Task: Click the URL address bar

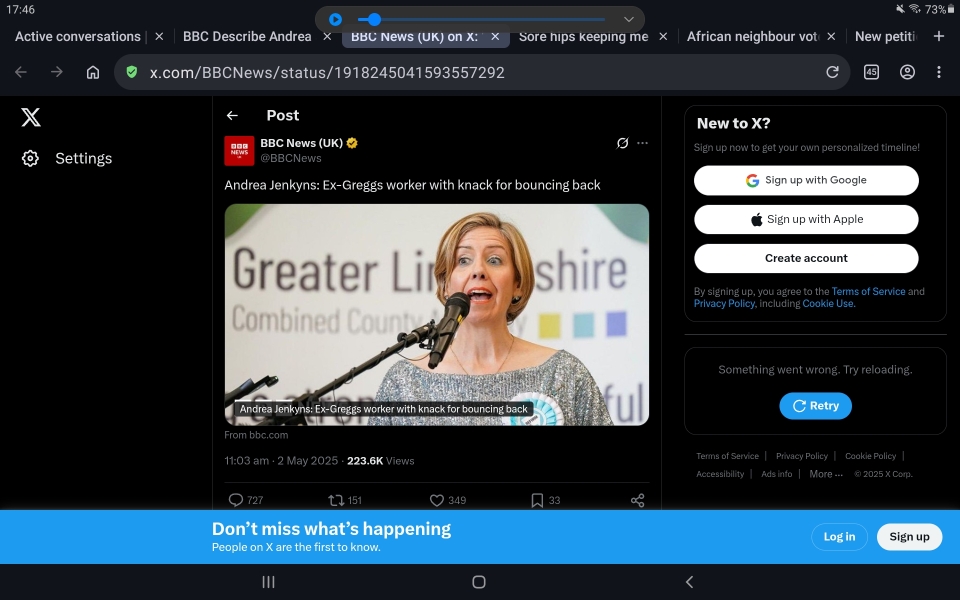Action: coord(482,72)
